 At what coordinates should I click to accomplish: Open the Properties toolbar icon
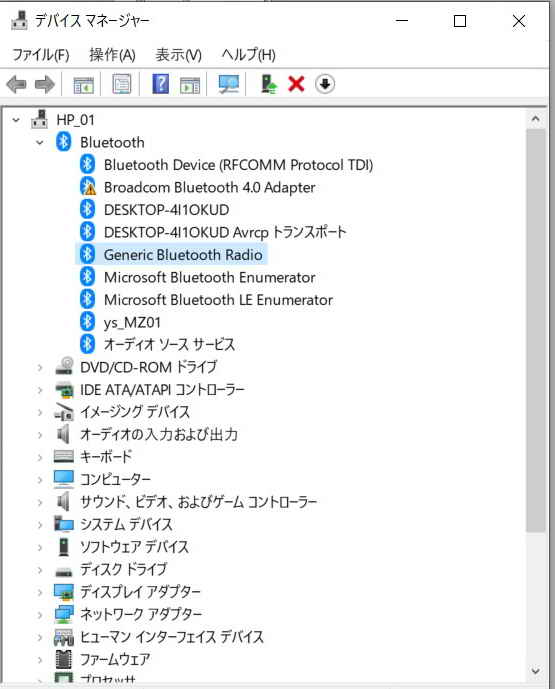coord(122,83)
